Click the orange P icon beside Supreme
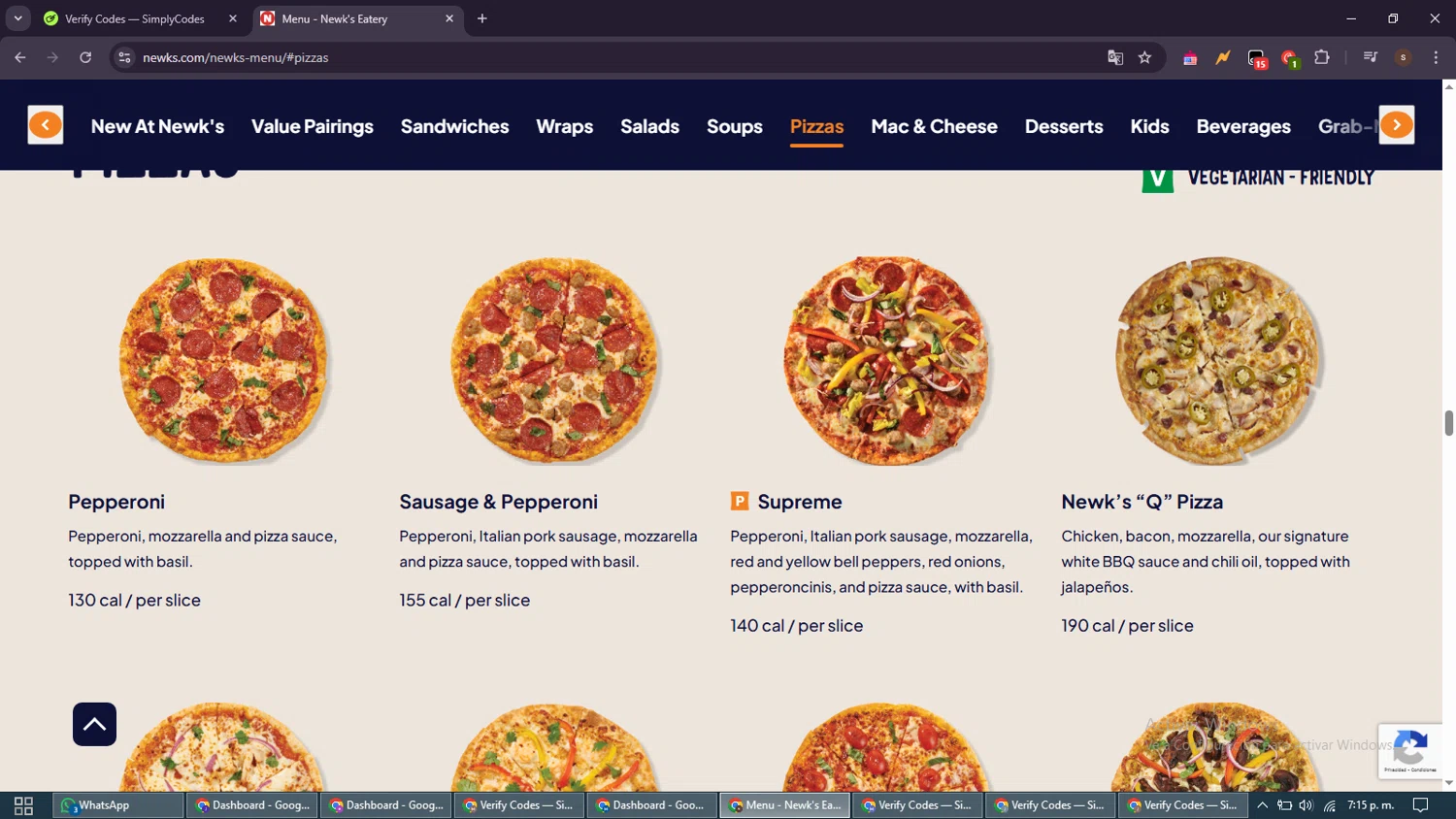This screenshot has width=1456, height=819. (x=740, y=502)
